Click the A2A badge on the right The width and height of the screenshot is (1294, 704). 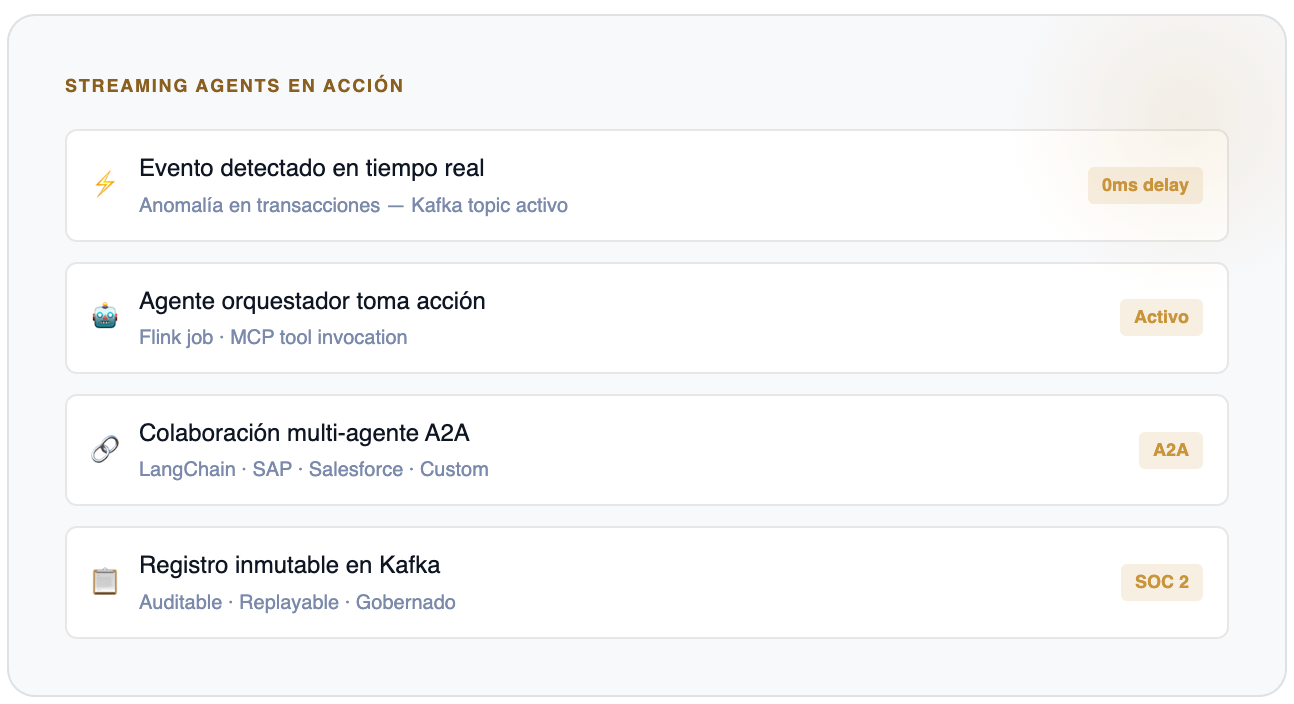click(1170, 450)
